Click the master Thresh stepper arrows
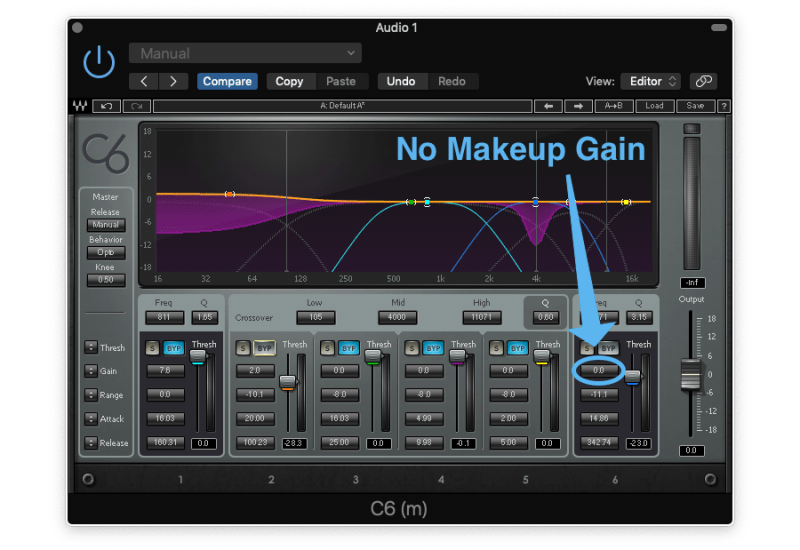This screenshot has width=800, height=550. pyautogui.click(x=91, y=347)
